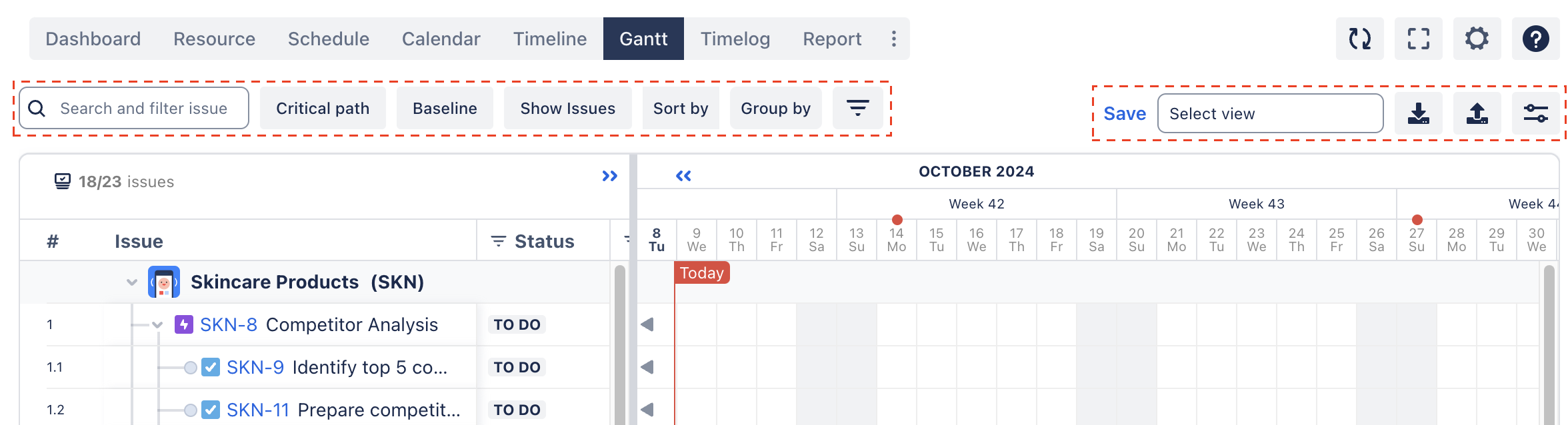The image size is (1568, 425).
Task: Toggle the Critical path button
Action: (x=323, y=108)
